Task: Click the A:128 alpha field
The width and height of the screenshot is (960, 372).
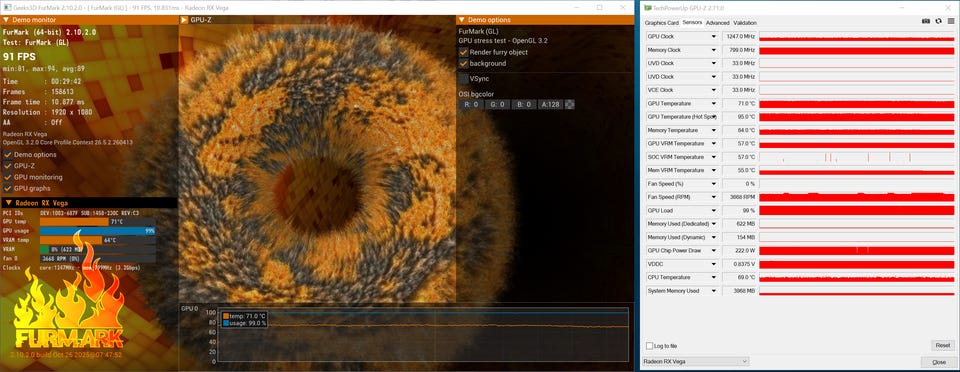Action: (550, 105)
